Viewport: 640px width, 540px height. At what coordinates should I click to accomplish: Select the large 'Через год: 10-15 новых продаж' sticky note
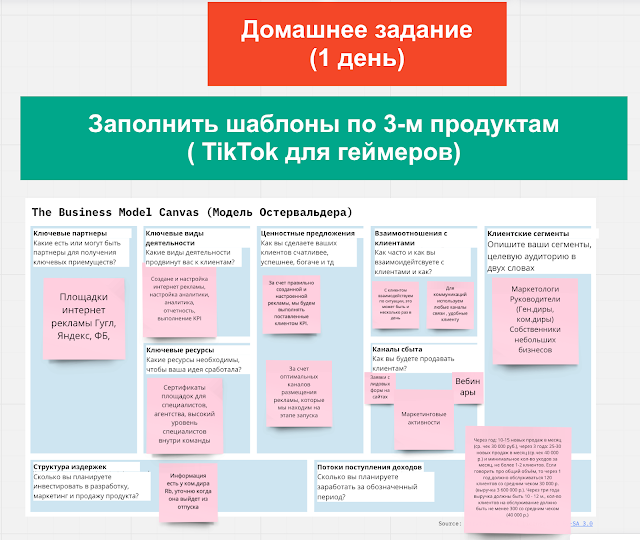point(518,480)
